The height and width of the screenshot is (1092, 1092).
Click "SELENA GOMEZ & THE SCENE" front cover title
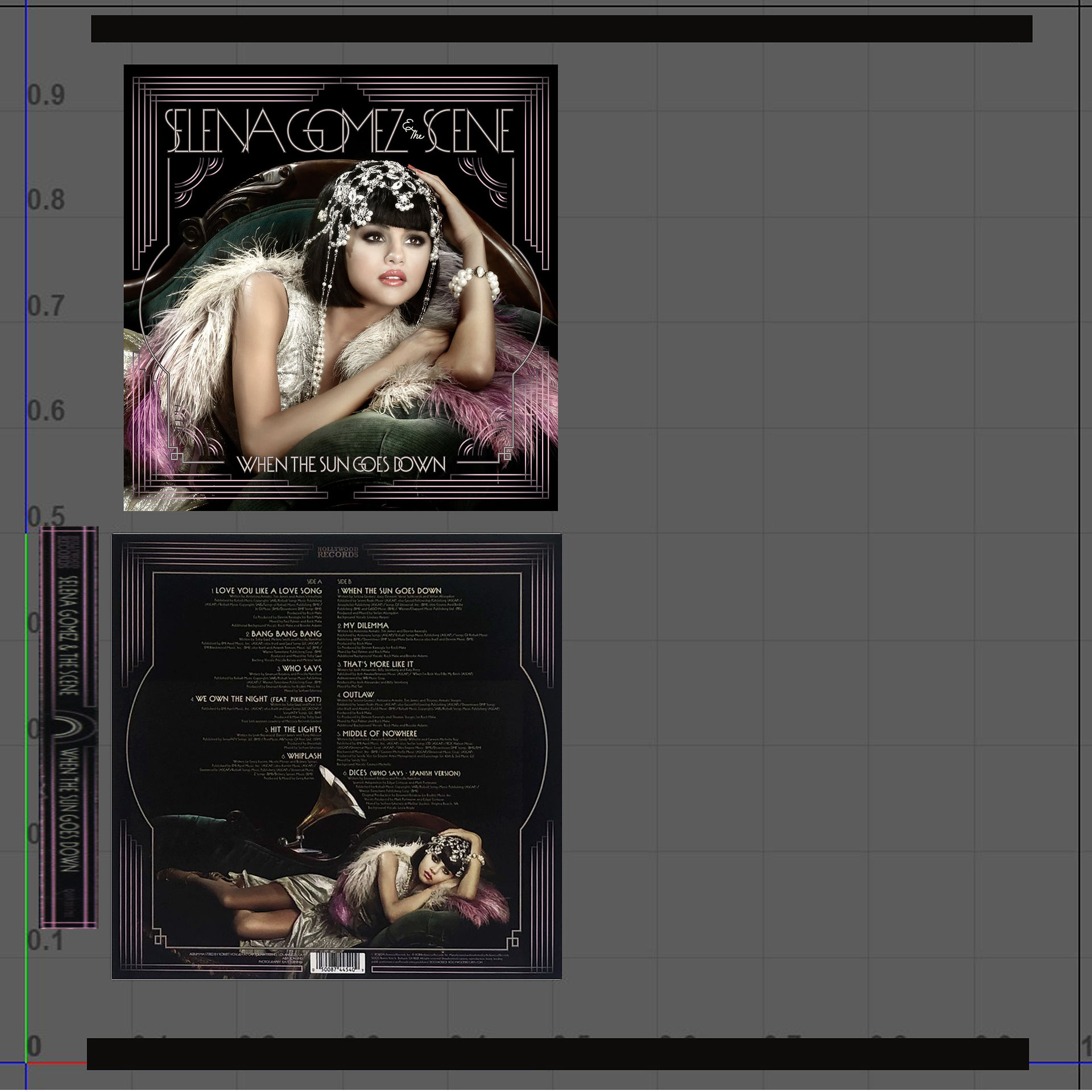point(340,130)
